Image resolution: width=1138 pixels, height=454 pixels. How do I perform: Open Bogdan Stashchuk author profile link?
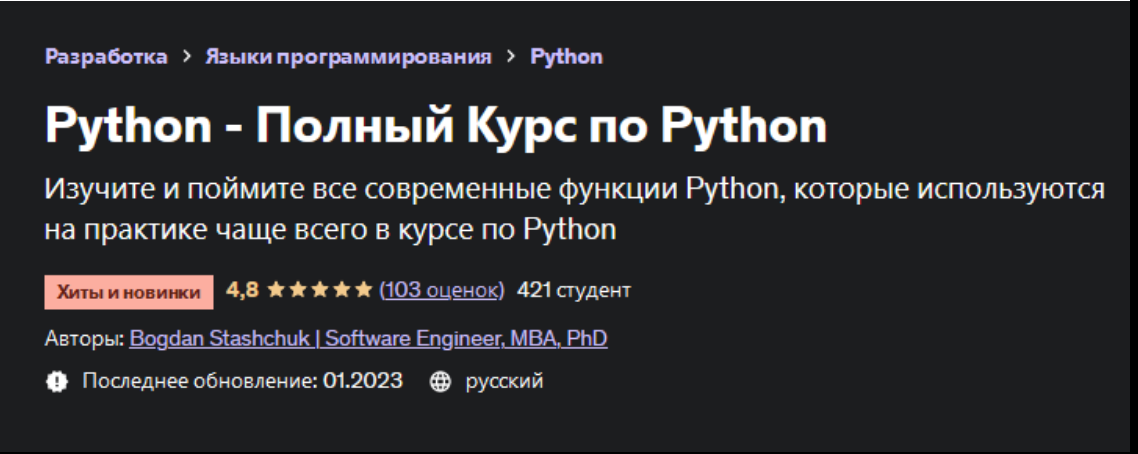point(369,339)
